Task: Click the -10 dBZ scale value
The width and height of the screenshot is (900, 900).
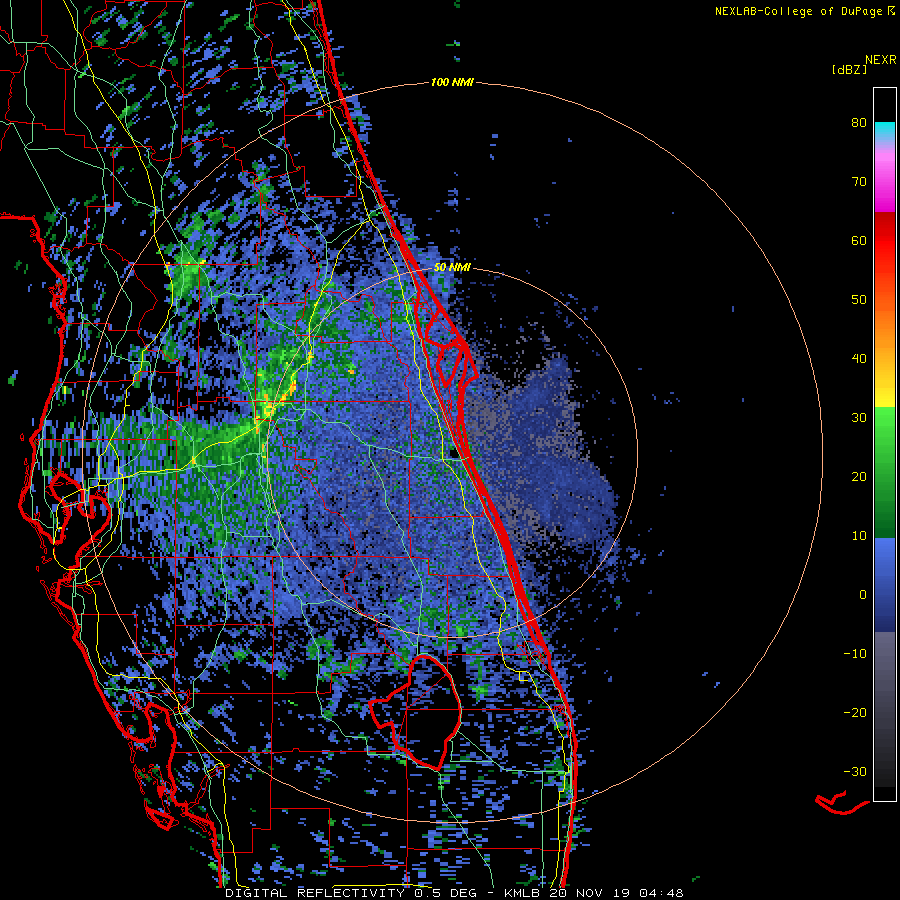Action: [x=855, y=654]
